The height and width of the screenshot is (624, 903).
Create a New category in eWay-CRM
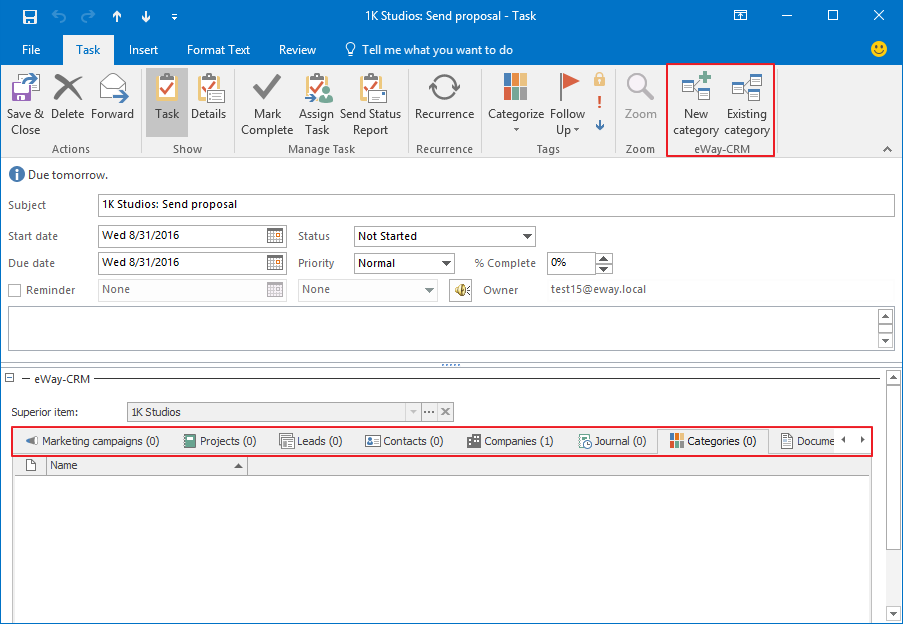696,104
